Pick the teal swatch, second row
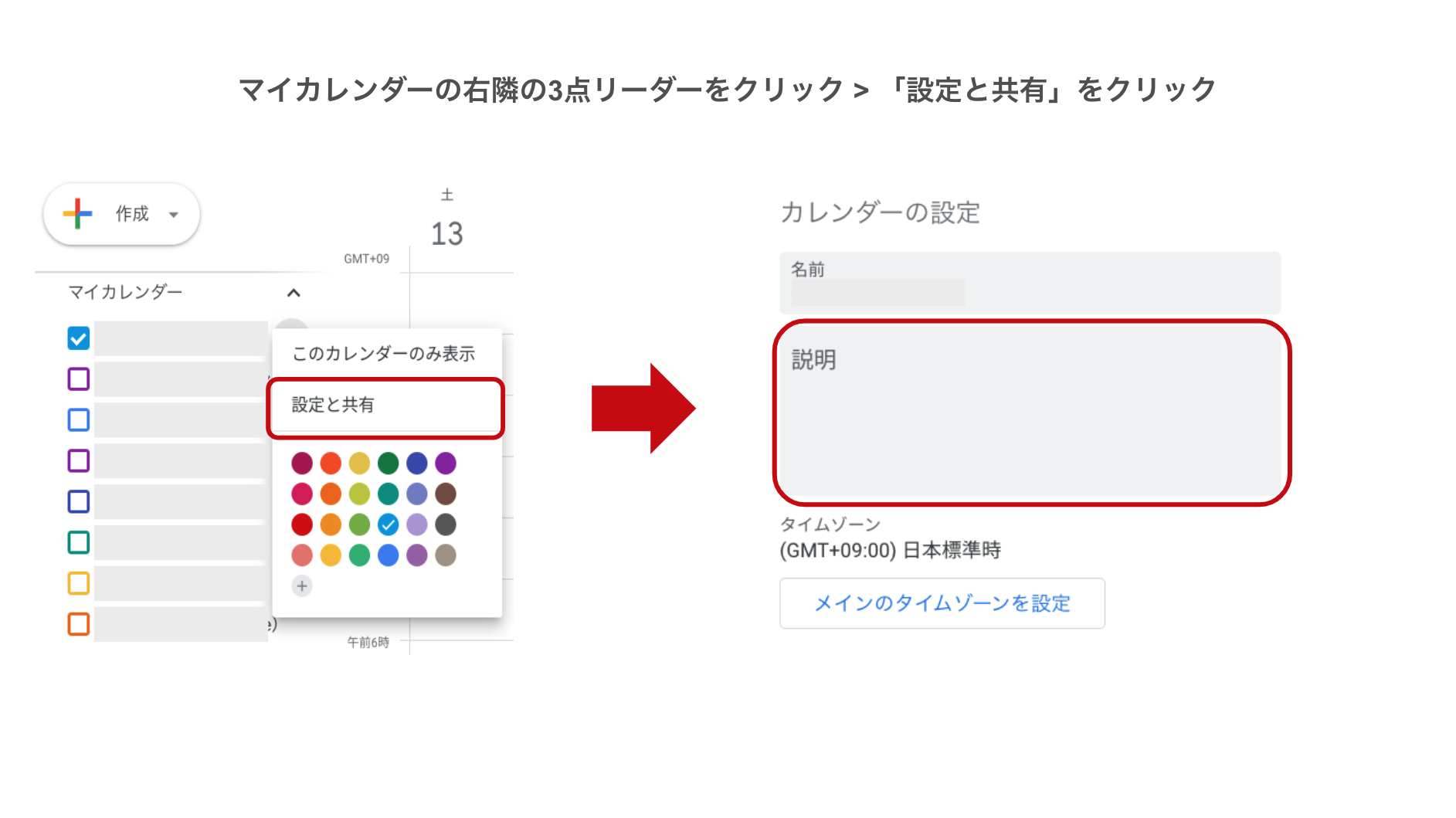This screenshot has width=1456, height=818. 389,494
